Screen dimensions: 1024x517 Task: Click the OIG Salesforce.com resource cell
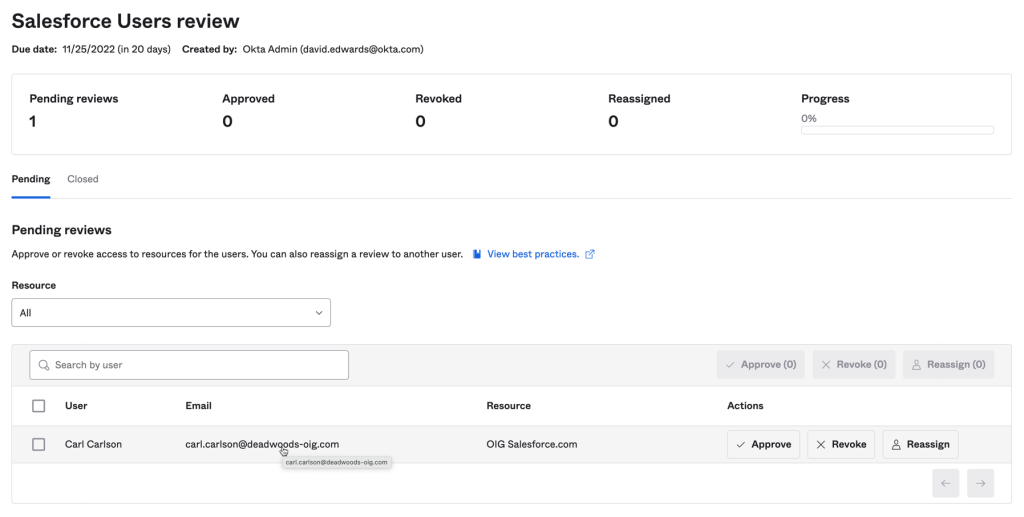tap(532, 445)
